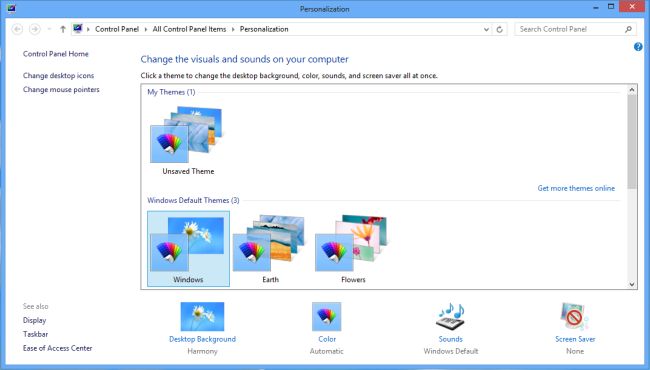Click the search magnifier icon

[x=628, y=29]
